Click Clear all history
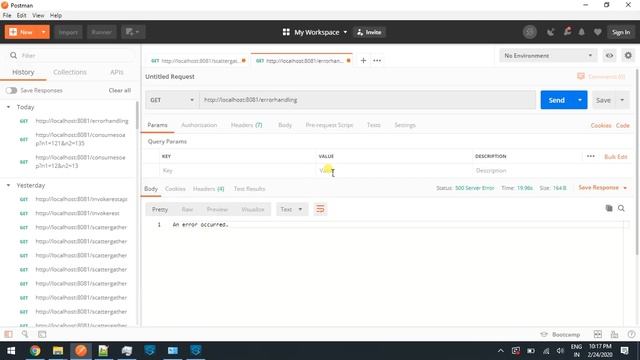 pyautogui.click(x=120, y=90)
